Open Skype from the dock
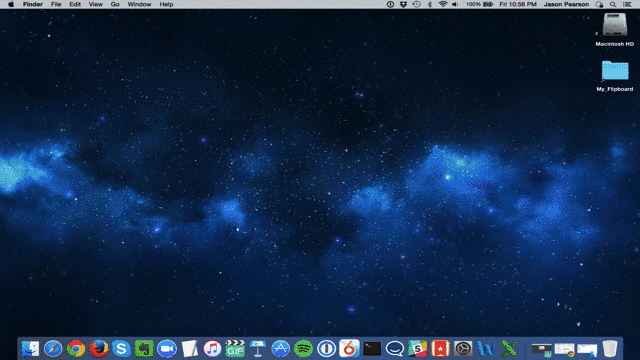The width and height of the screenshot is (640, 360). pos(121,349)
